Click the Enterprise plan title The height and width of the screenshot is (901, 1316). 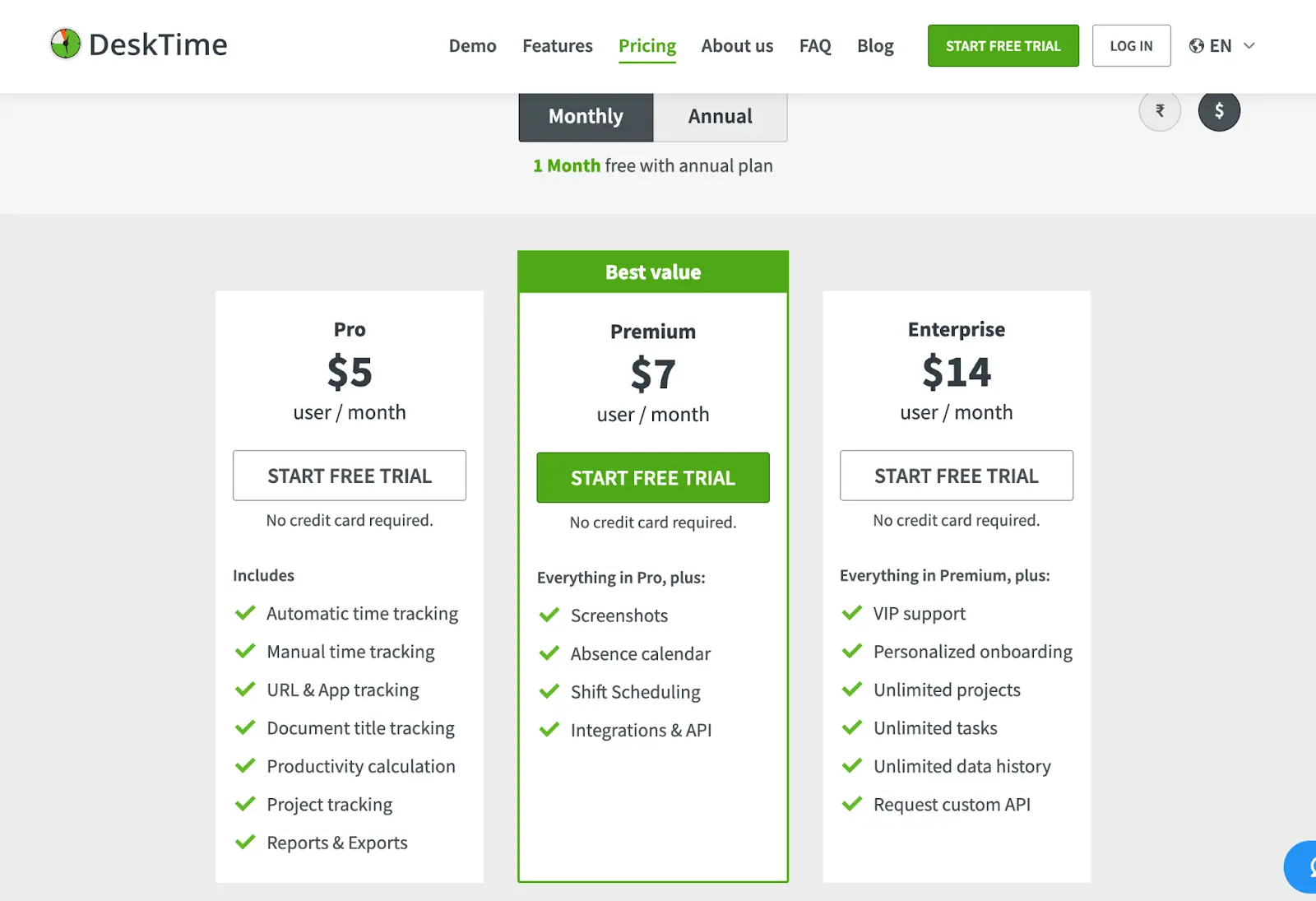coord(957,330)
